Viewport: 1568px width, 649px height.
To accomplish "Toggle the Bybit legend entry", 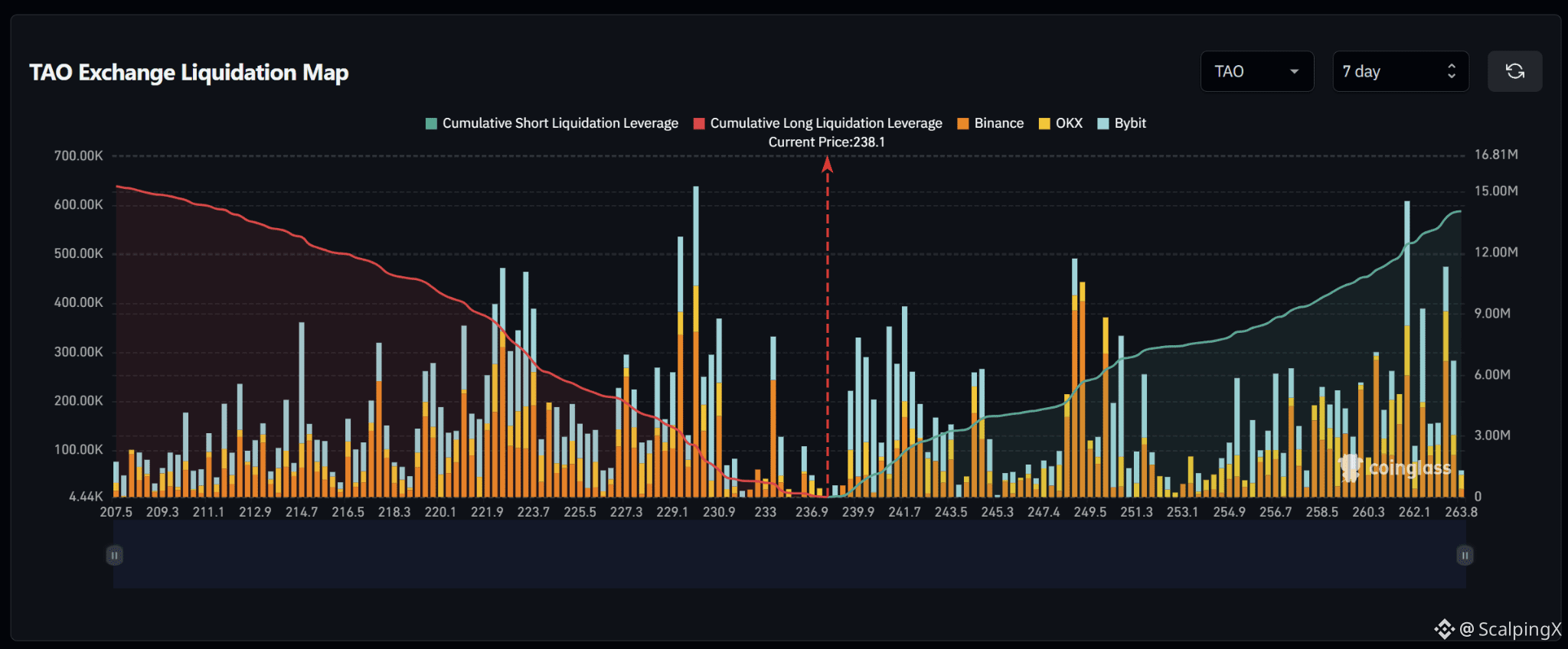I will click(x=1122, y=123).
